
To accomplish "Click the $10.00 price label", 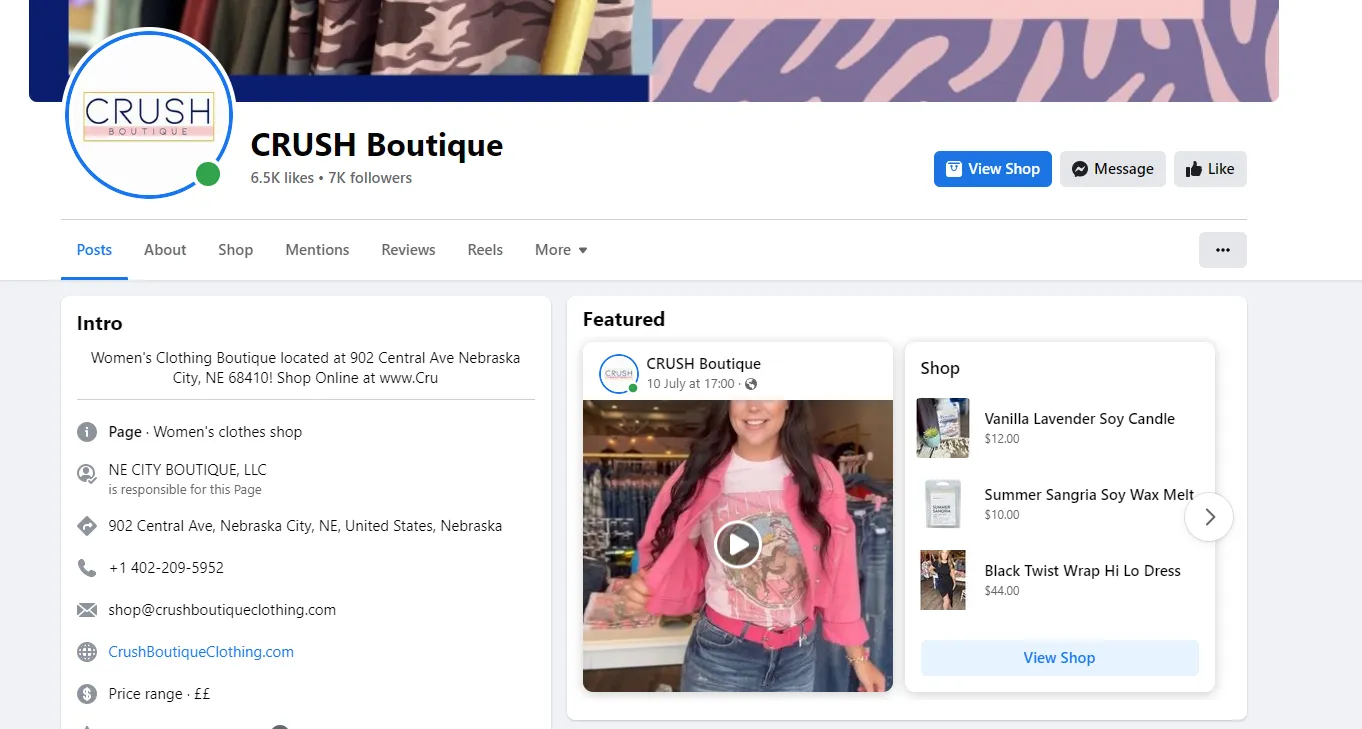I will click(x=1002, y=515).
